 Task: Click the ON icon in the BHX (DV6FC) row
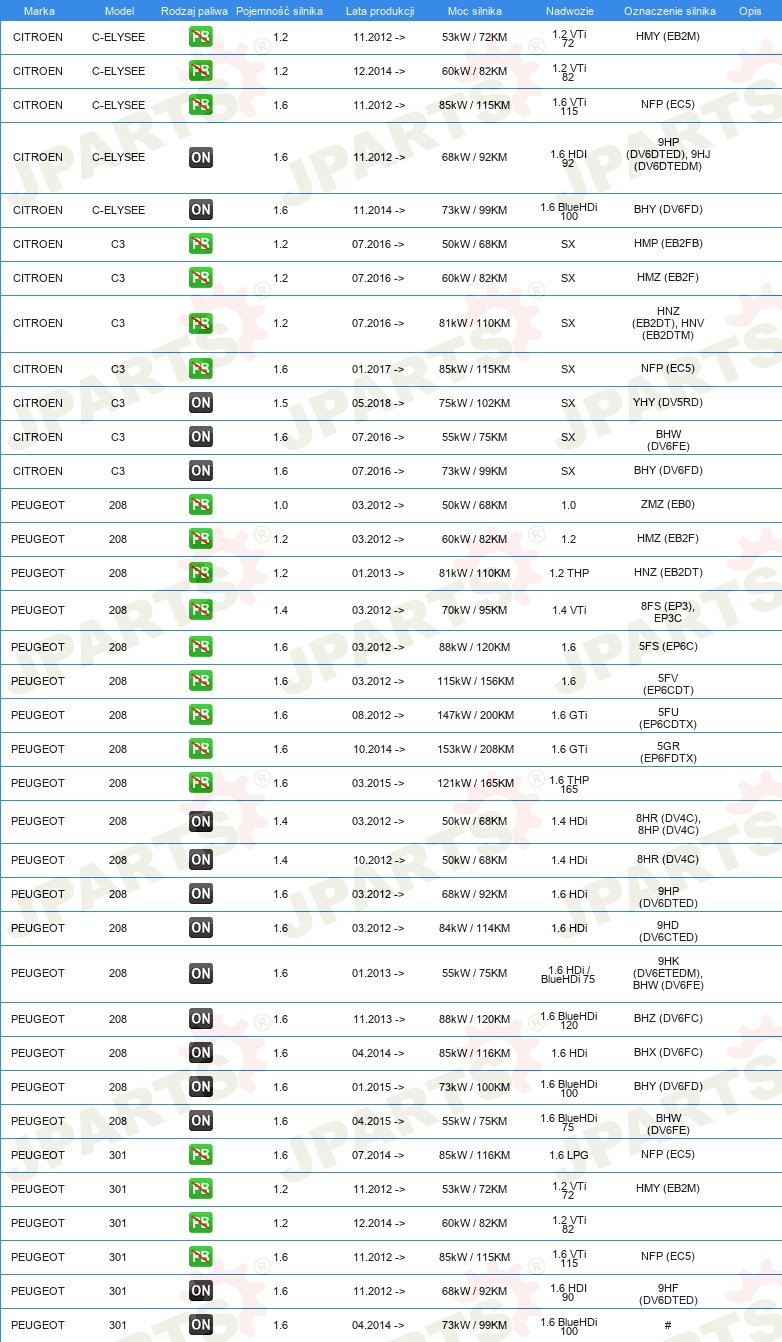(201, 1053)
